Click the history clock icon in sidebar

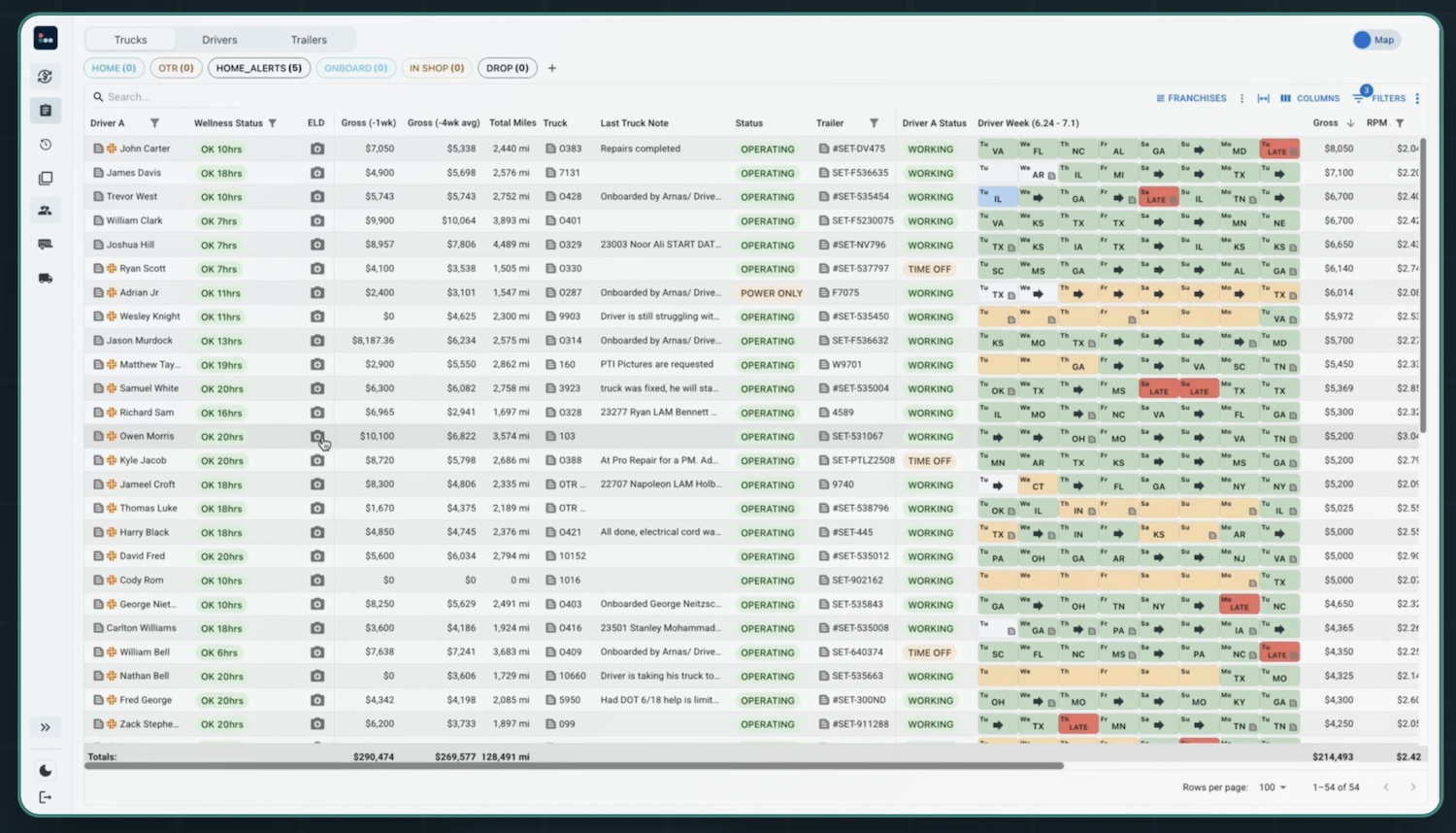(46, 145)
